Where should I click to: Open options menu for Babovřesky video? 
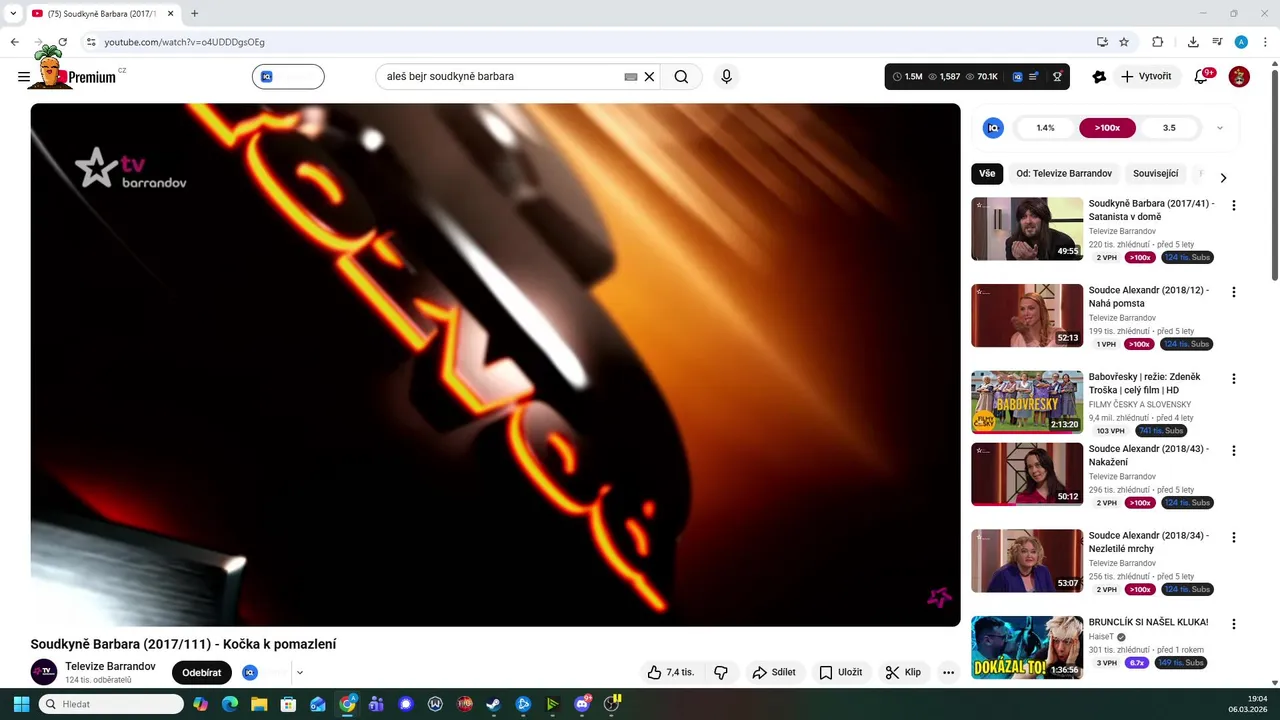point(1234,379)
